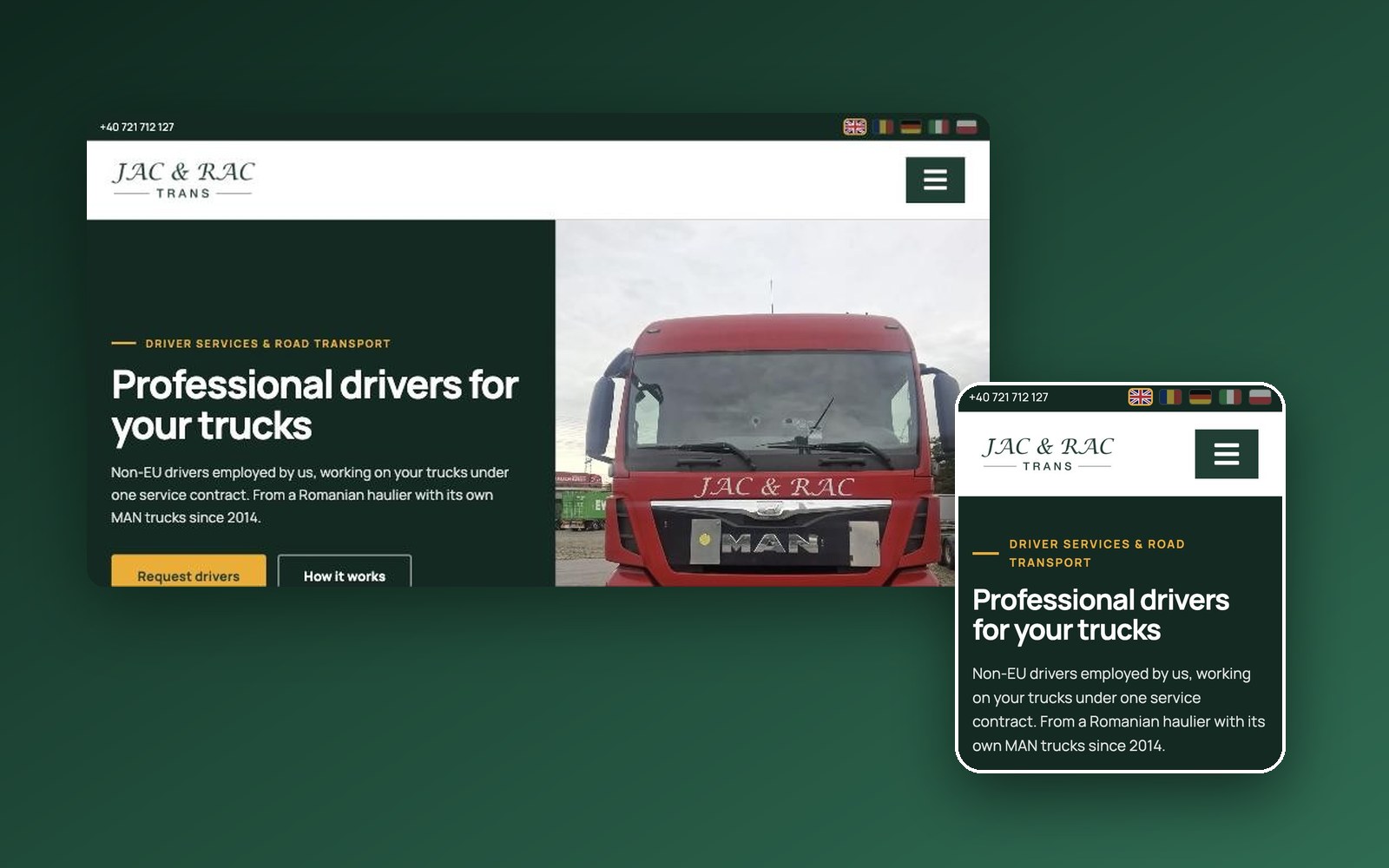Click the How it works button
This screenshot has height=868, width=1389.
point(345,570)
